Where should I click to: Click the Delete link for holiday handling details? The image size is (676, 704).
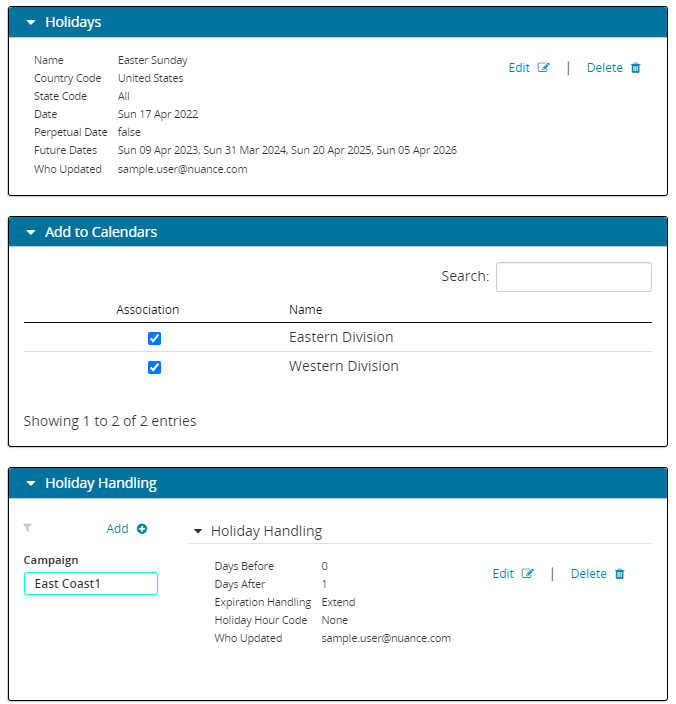[588, 574]
